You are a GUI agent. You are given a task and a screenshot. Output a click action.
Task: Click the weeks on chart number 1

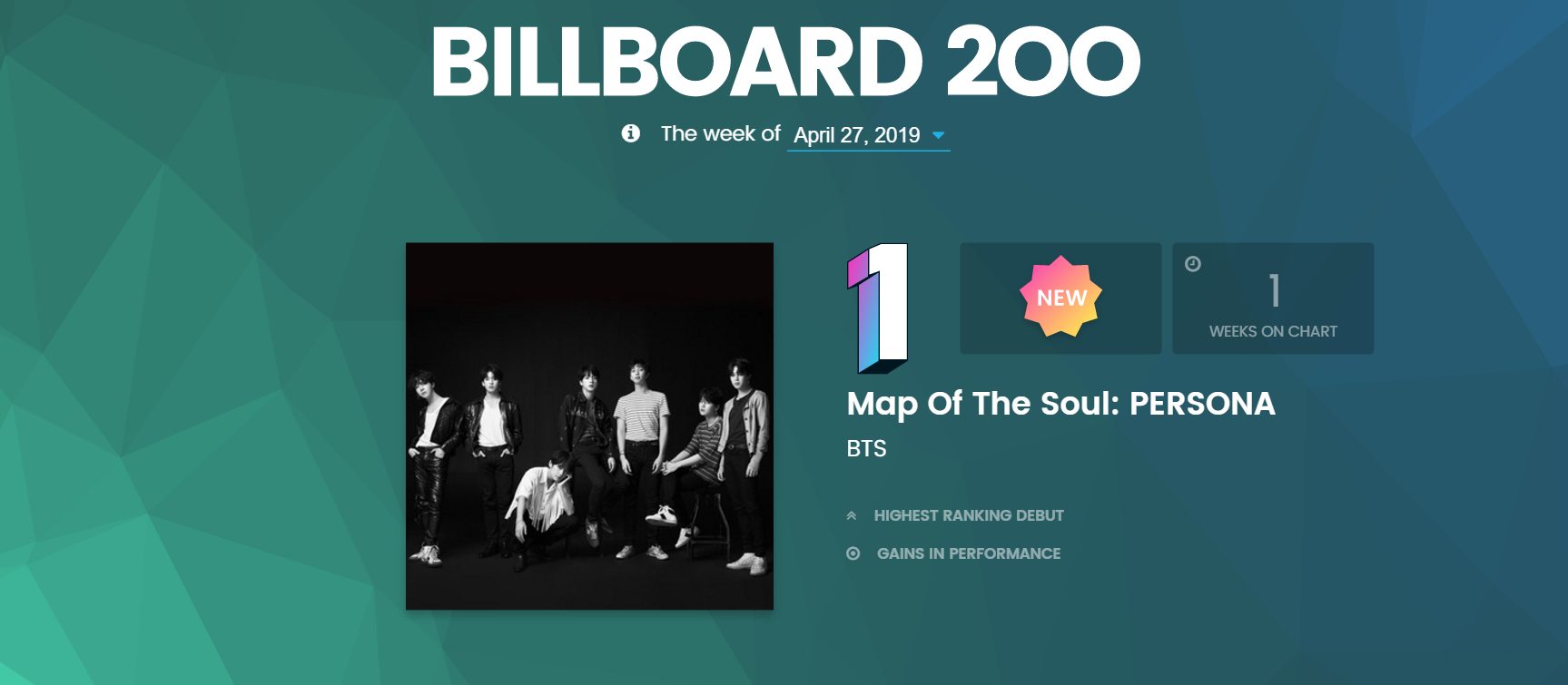1274,291
